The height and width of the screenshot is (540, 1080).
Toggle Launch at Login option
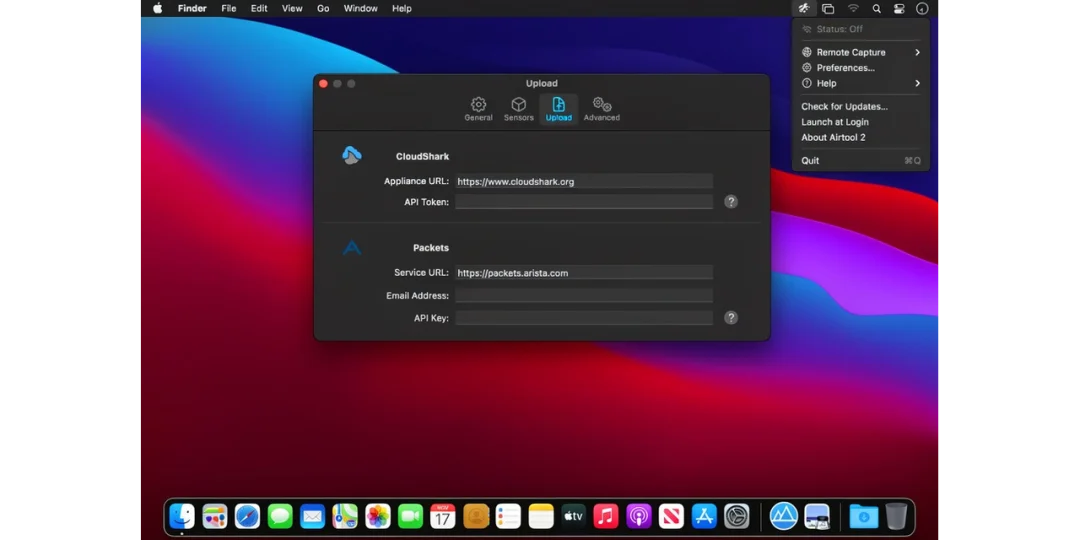[x=861, y=122]
